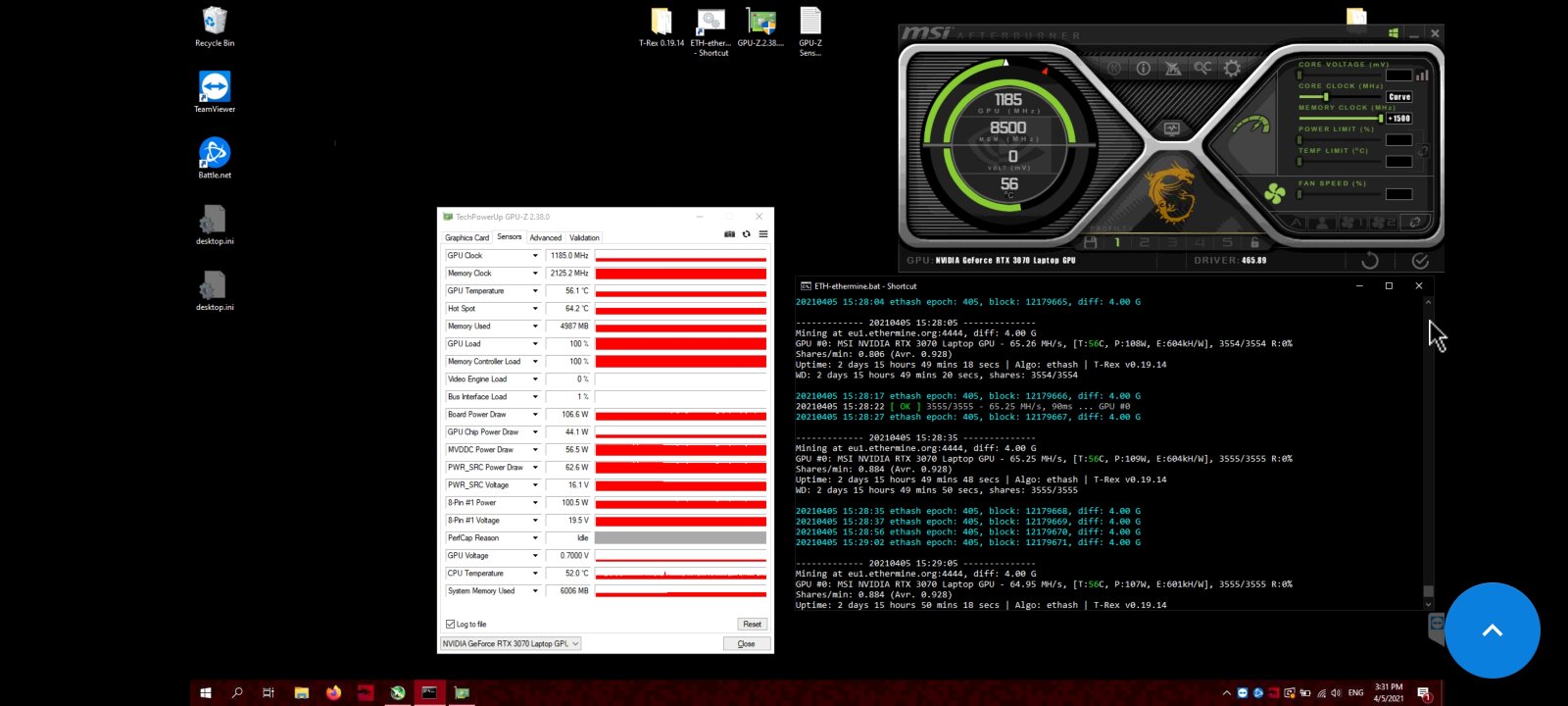
Task: Click the Reset button in GPU-Z
Action: tap(752, 624)
